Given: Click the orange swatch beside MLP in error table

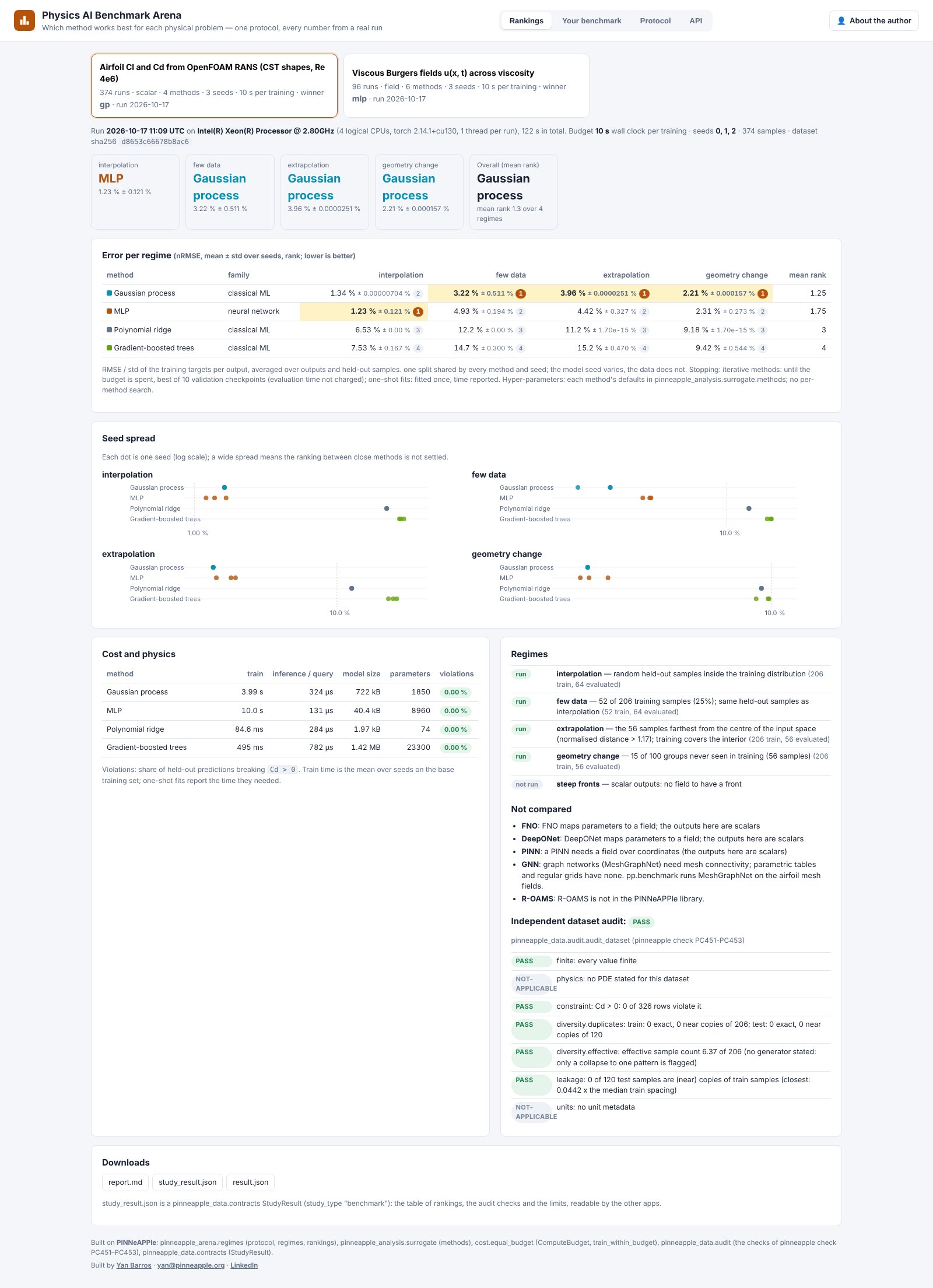Looking at the screenshot, I should pos(109,311).
